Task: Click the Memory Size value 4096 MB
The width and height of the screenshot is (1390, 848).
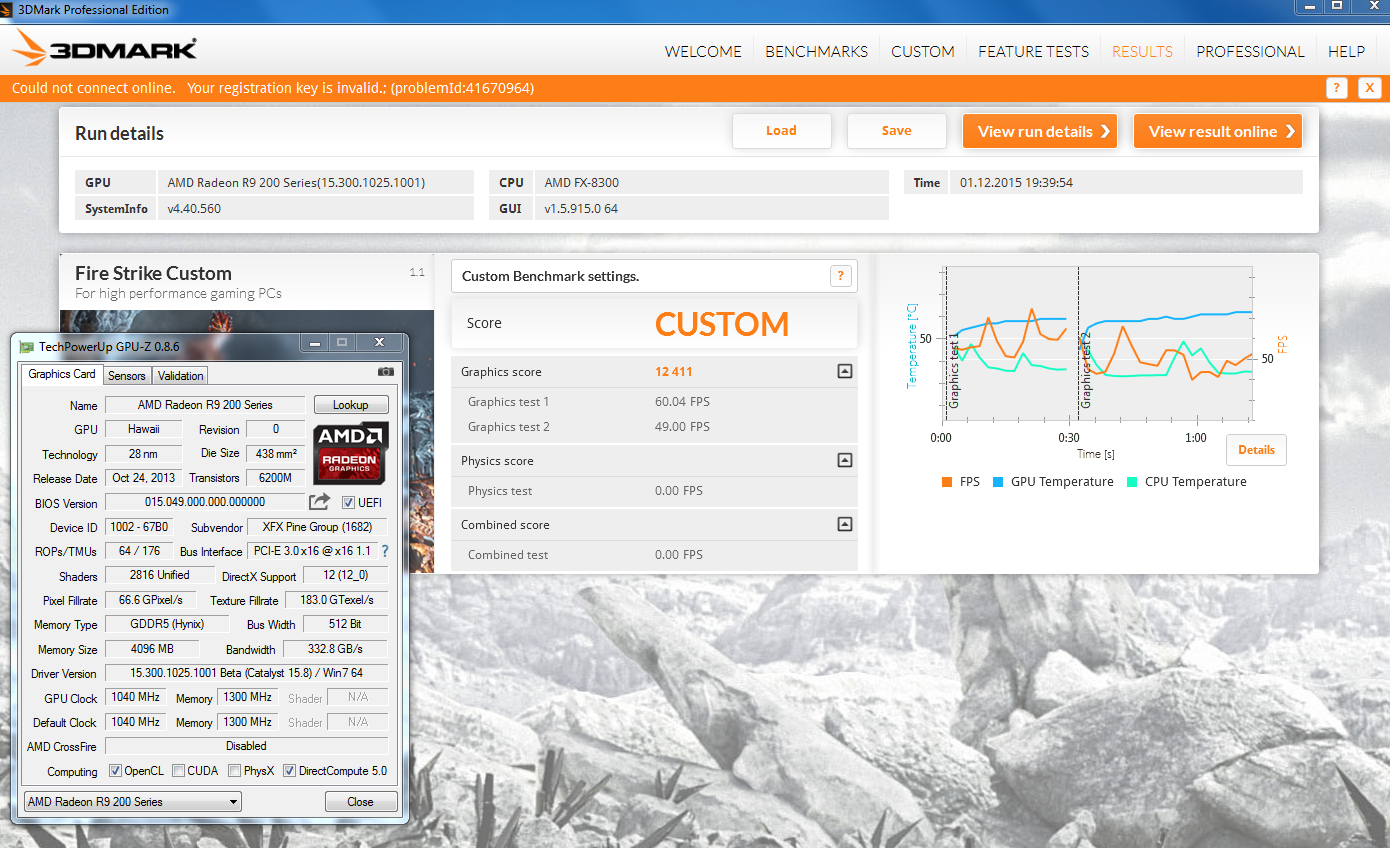Action: tap(152, 649)
